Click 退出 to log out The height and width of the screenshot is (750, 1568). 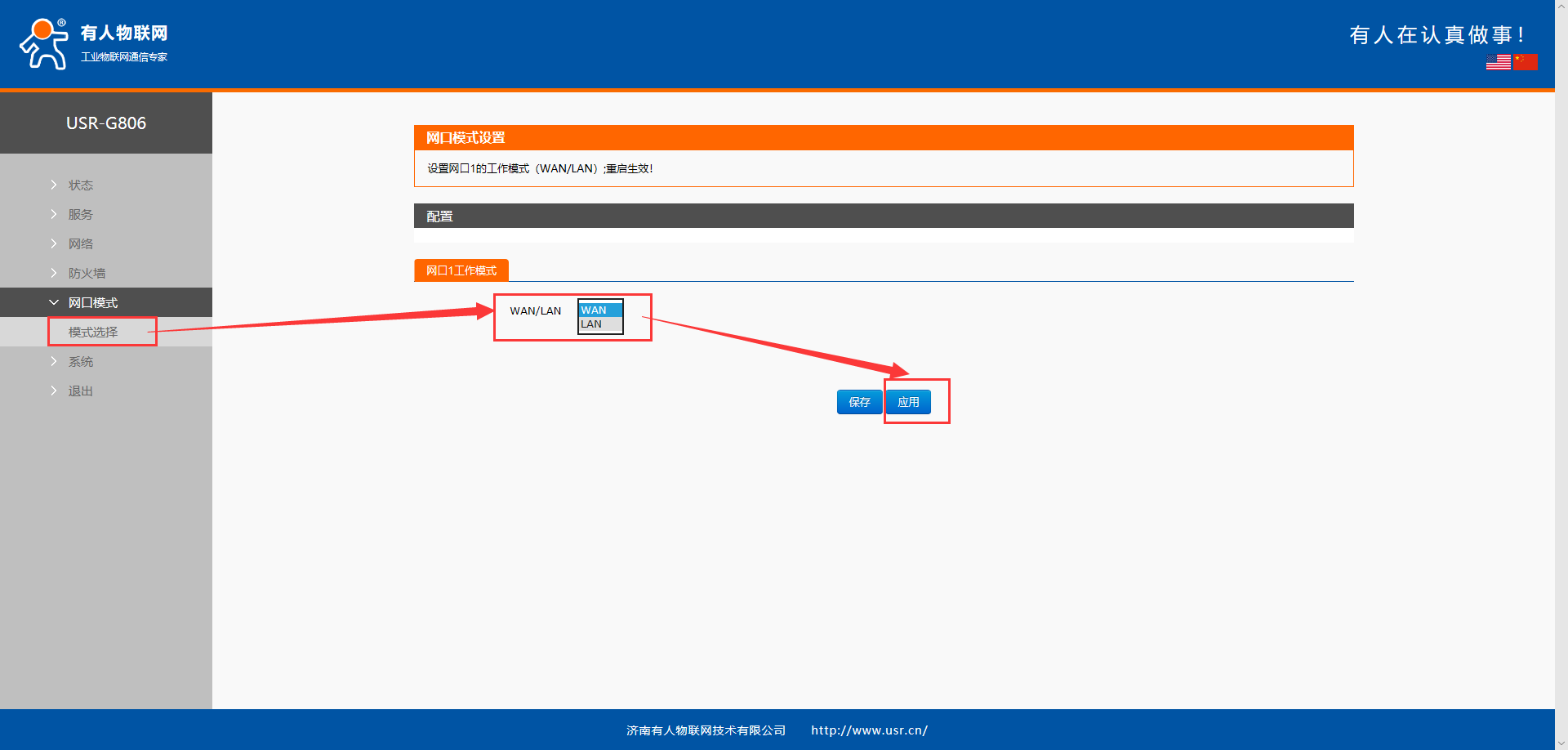point(80,391)
